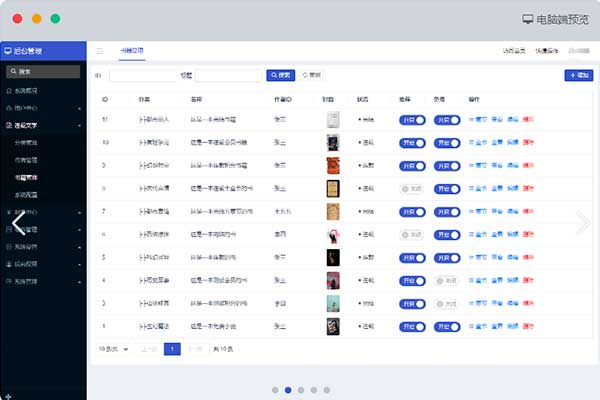Click the 后台权限 icon in sidebar
This screenshot has height=400, width=600.
(x=9, y=264)
